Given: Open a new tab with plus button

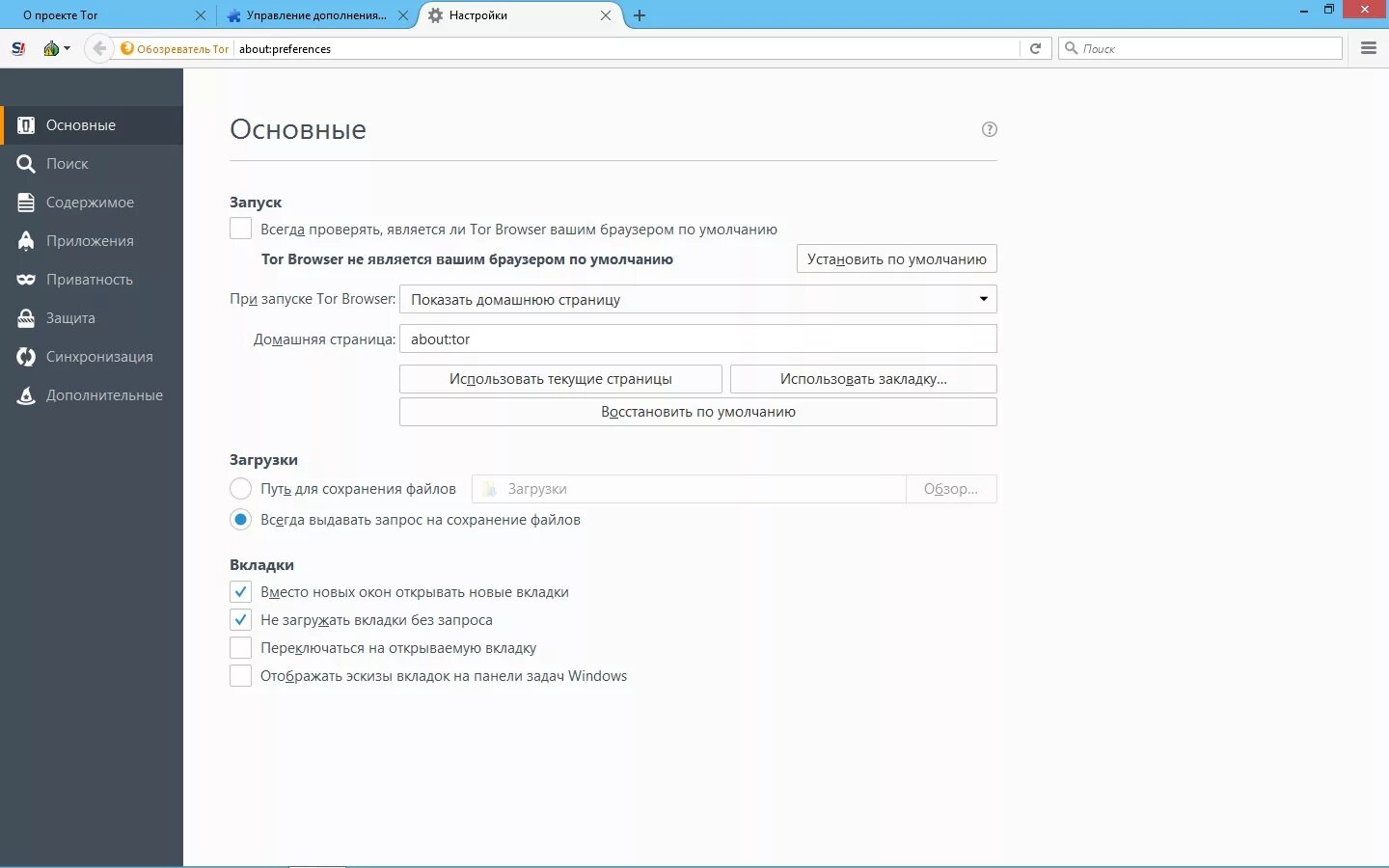Looking at the screenshot, I should [x=640, y=15].
